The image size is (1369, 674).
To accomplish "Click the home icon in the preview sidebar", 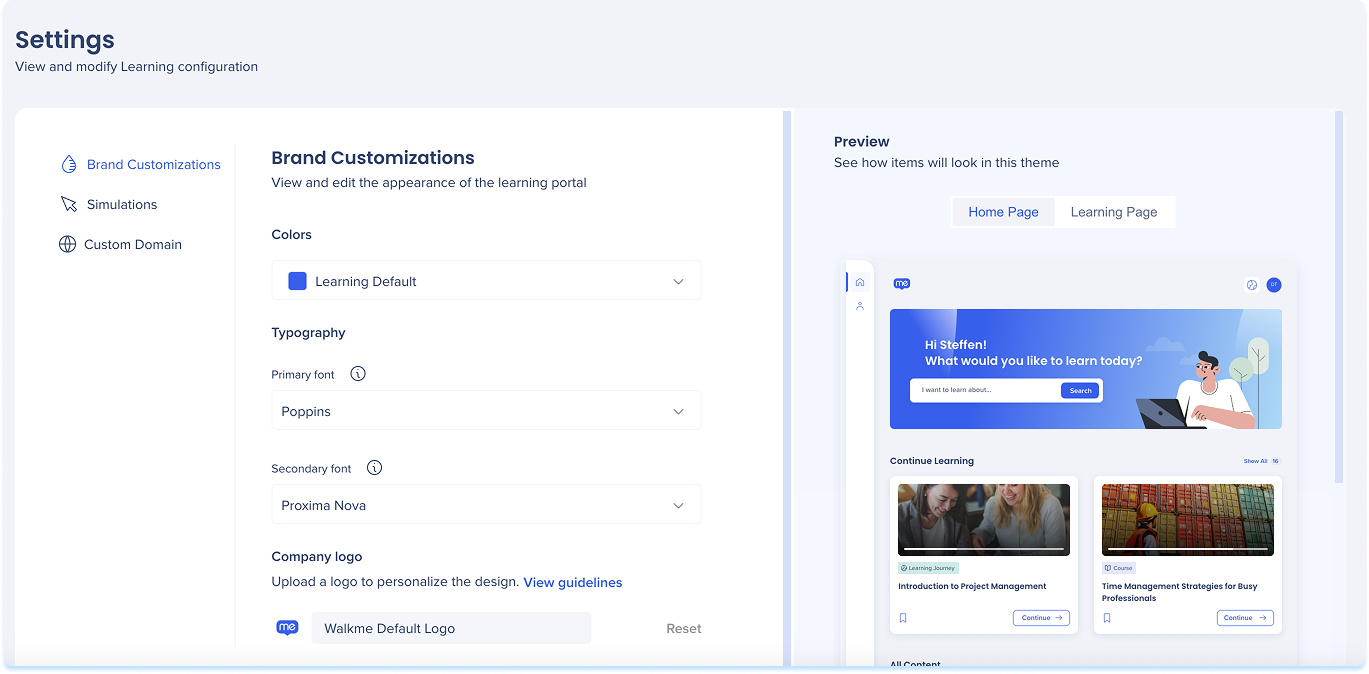I will [860, 283].
